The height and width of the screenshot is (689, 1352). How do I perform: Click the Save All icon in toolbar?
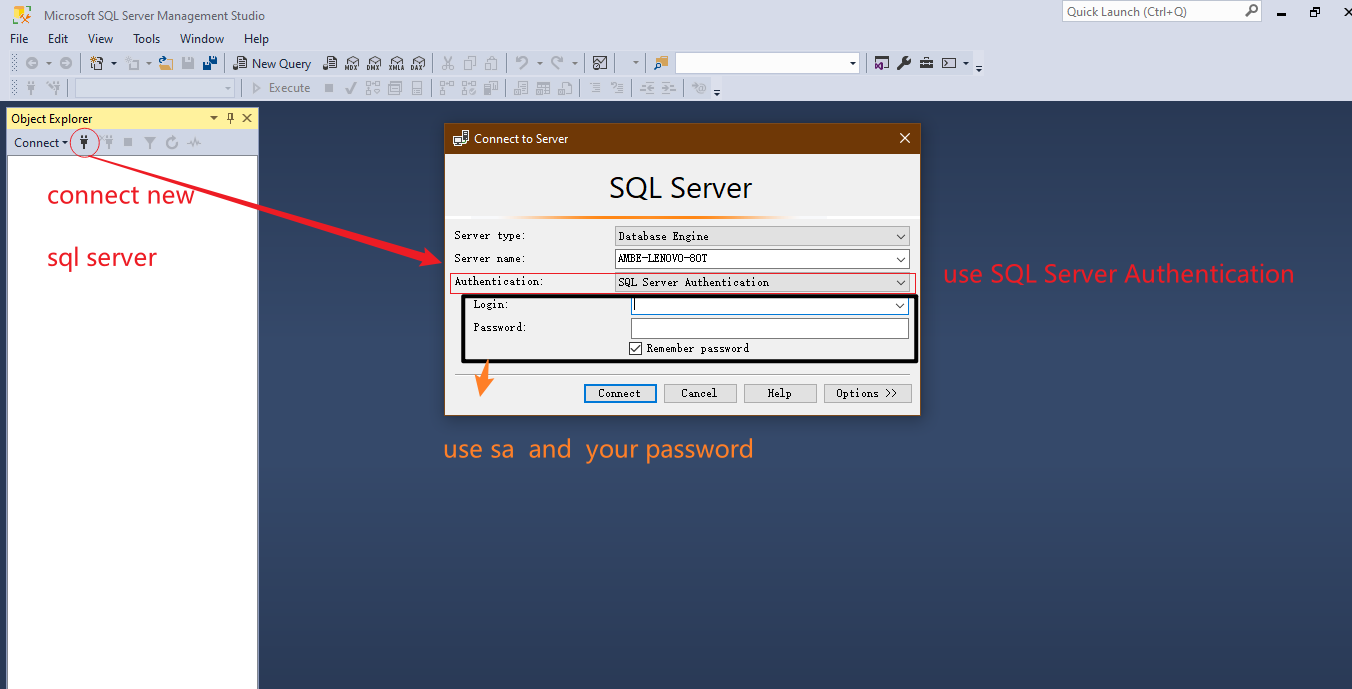tap(210, 63)
